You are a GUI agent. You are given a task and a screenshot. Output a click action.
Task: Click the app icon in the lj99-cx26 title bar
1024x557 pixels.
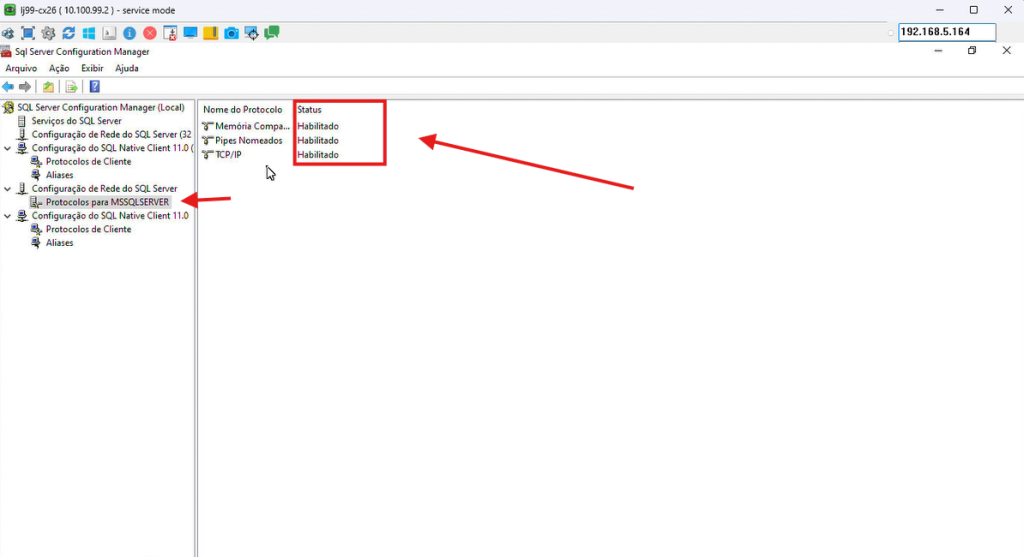pos(10,10)
